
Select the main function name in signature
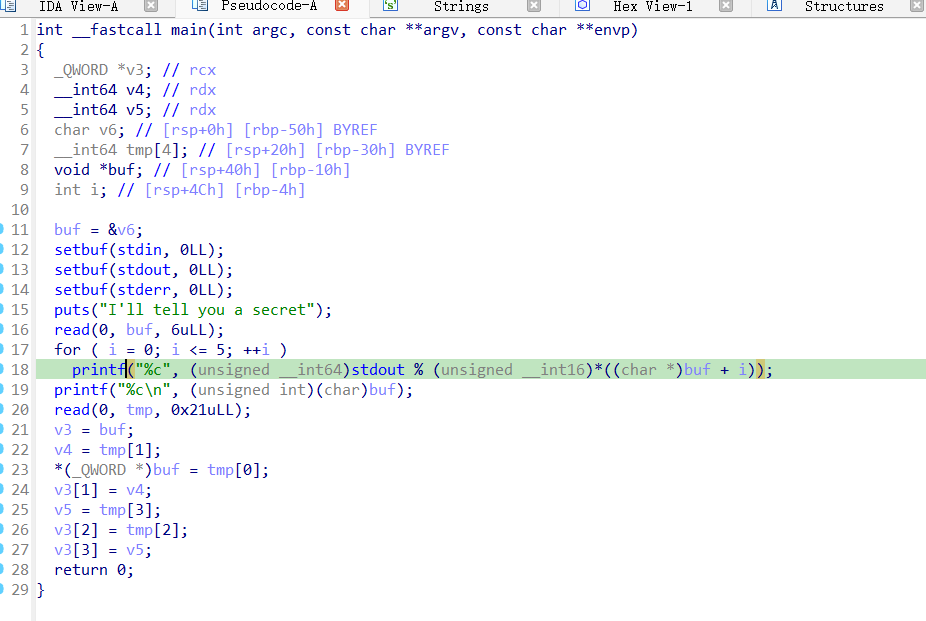click(x=190, y=30)
